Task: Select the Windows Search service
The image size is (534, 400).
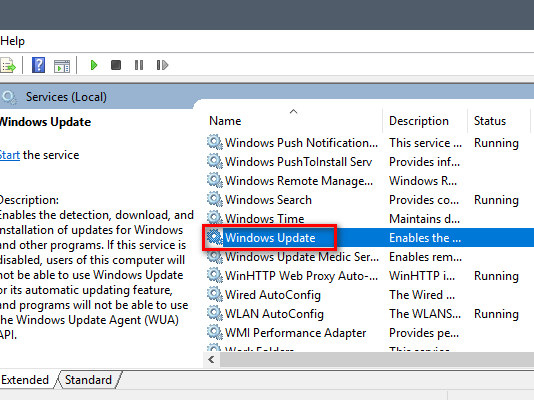Action: [369, 200]
